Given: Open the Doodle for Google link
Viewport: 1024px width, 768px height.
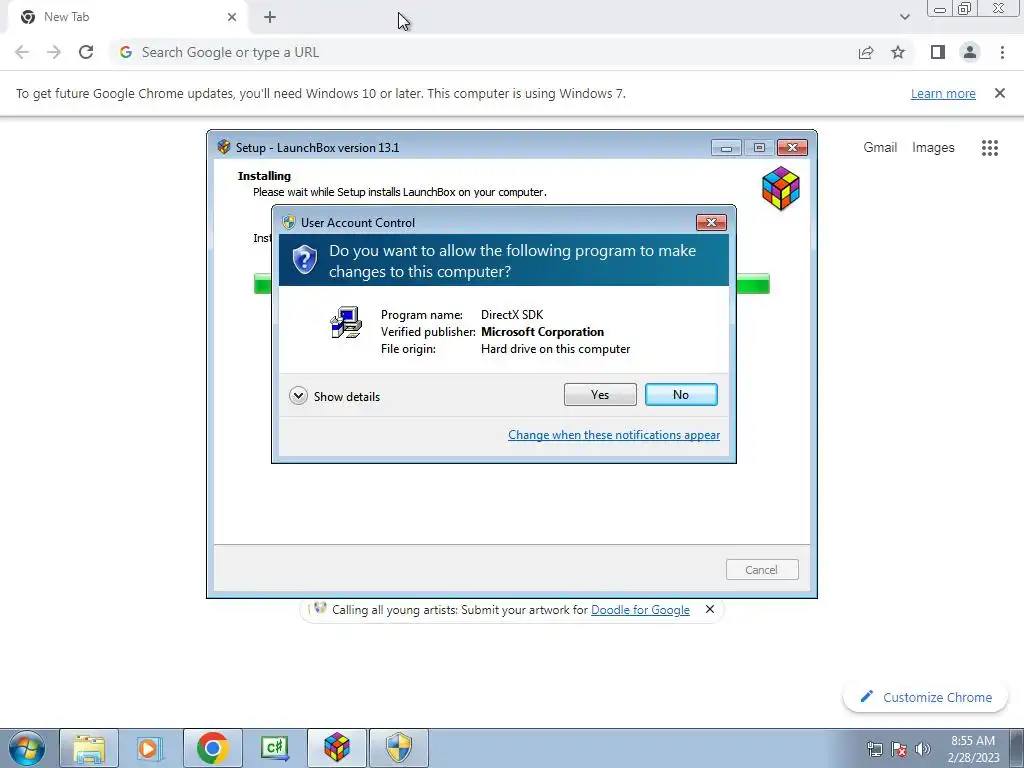Looking at the screenshot, I should pyautogui.click(x=640, y=610).
